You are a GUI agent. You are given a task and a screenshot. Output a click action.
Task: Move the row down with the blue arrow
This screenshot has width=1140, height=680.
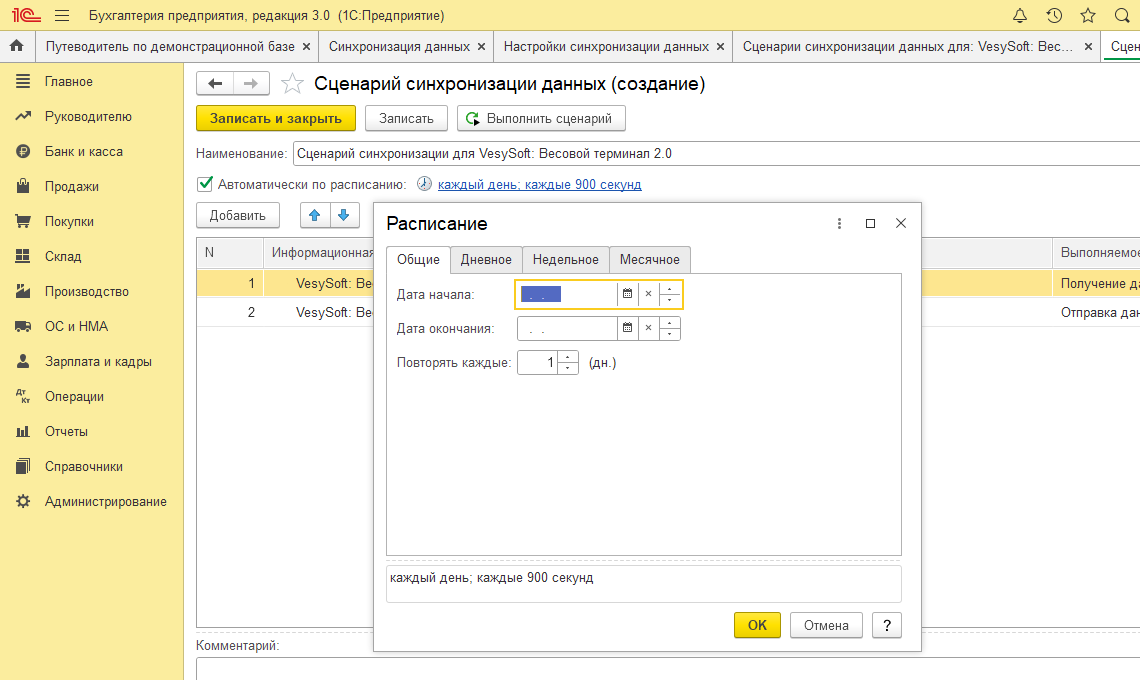pyautogui.click(x=343, y=215)
